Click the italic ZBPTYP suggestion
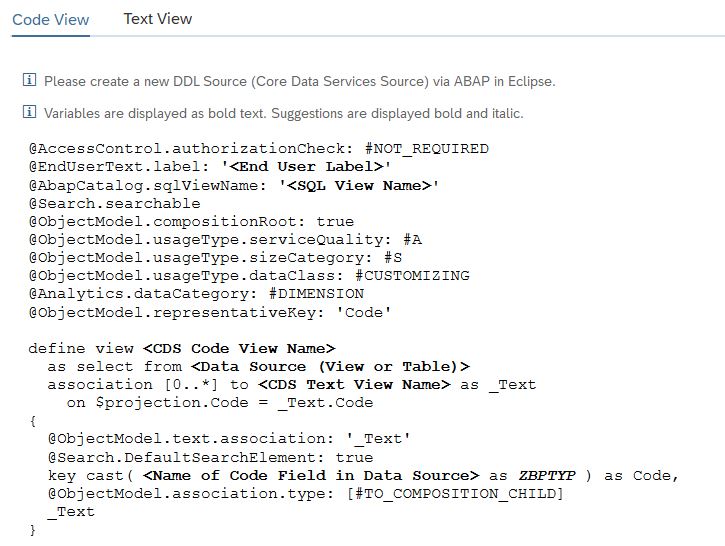The width and height of the screenshot is (725, 546). click(x=547, y=475)
